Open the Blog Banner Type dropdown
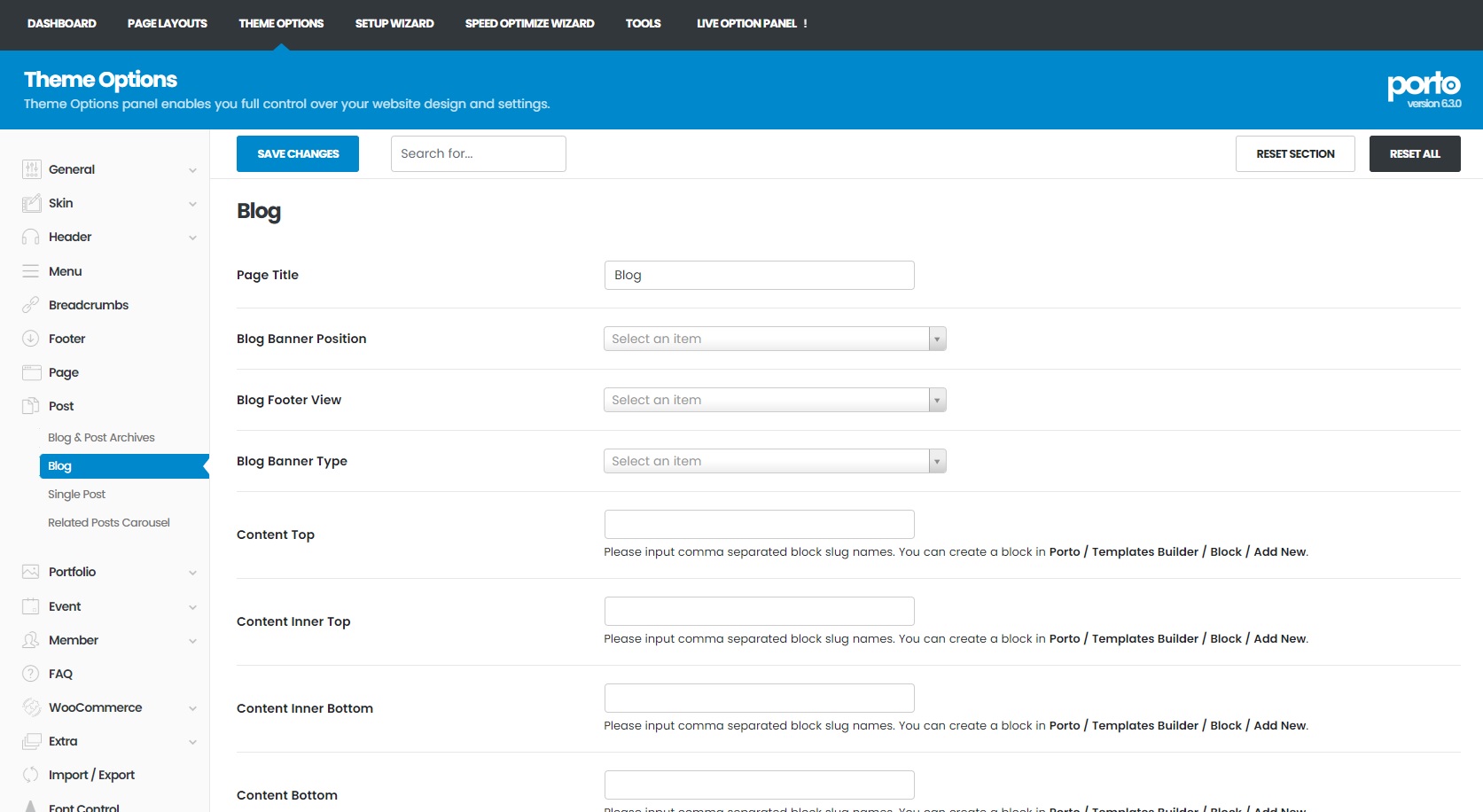This screenshot has width=1483, height=812. (x=774, y=461)
